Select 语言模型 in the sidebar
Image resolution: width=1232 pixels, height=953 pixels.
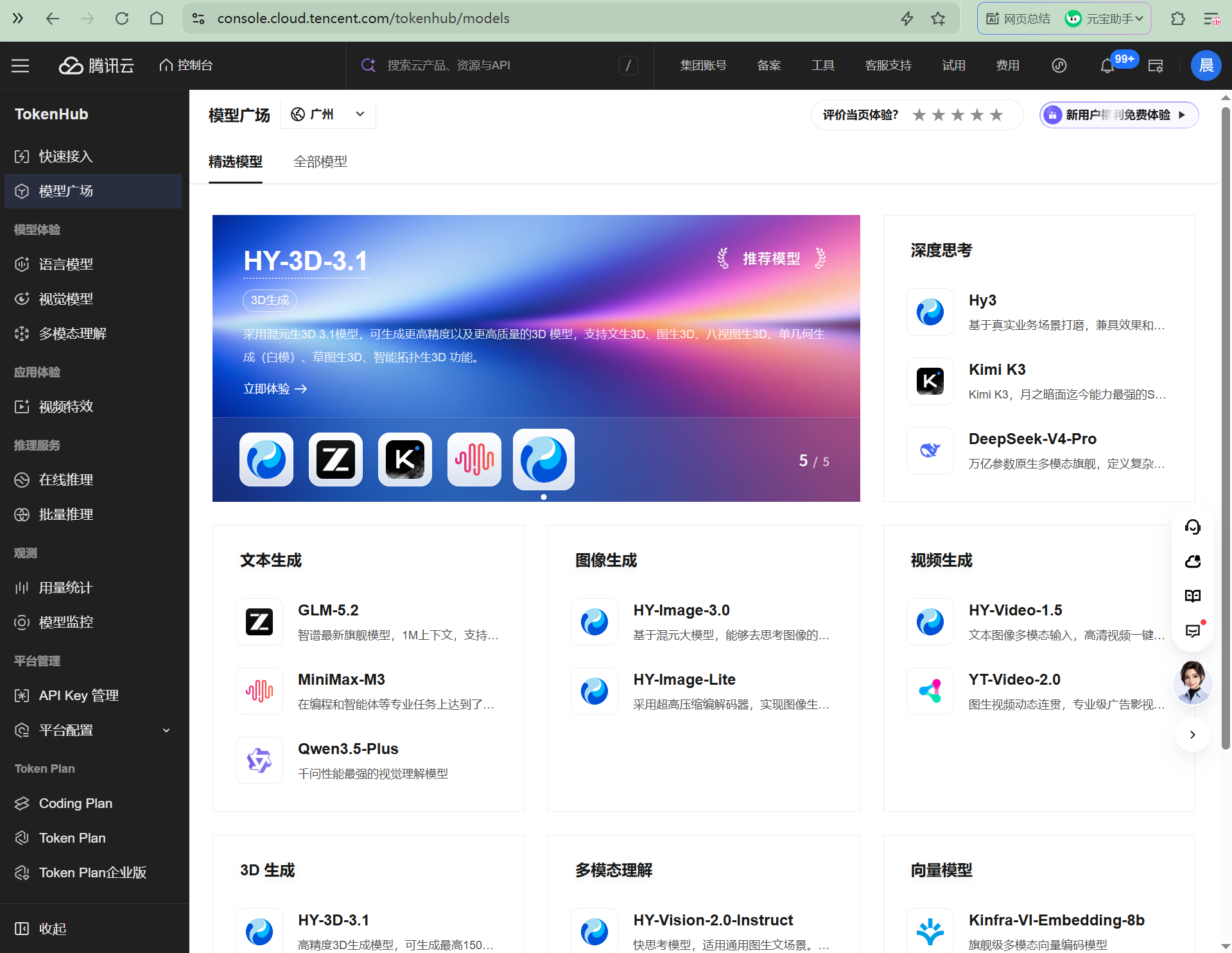coord(93,264)
